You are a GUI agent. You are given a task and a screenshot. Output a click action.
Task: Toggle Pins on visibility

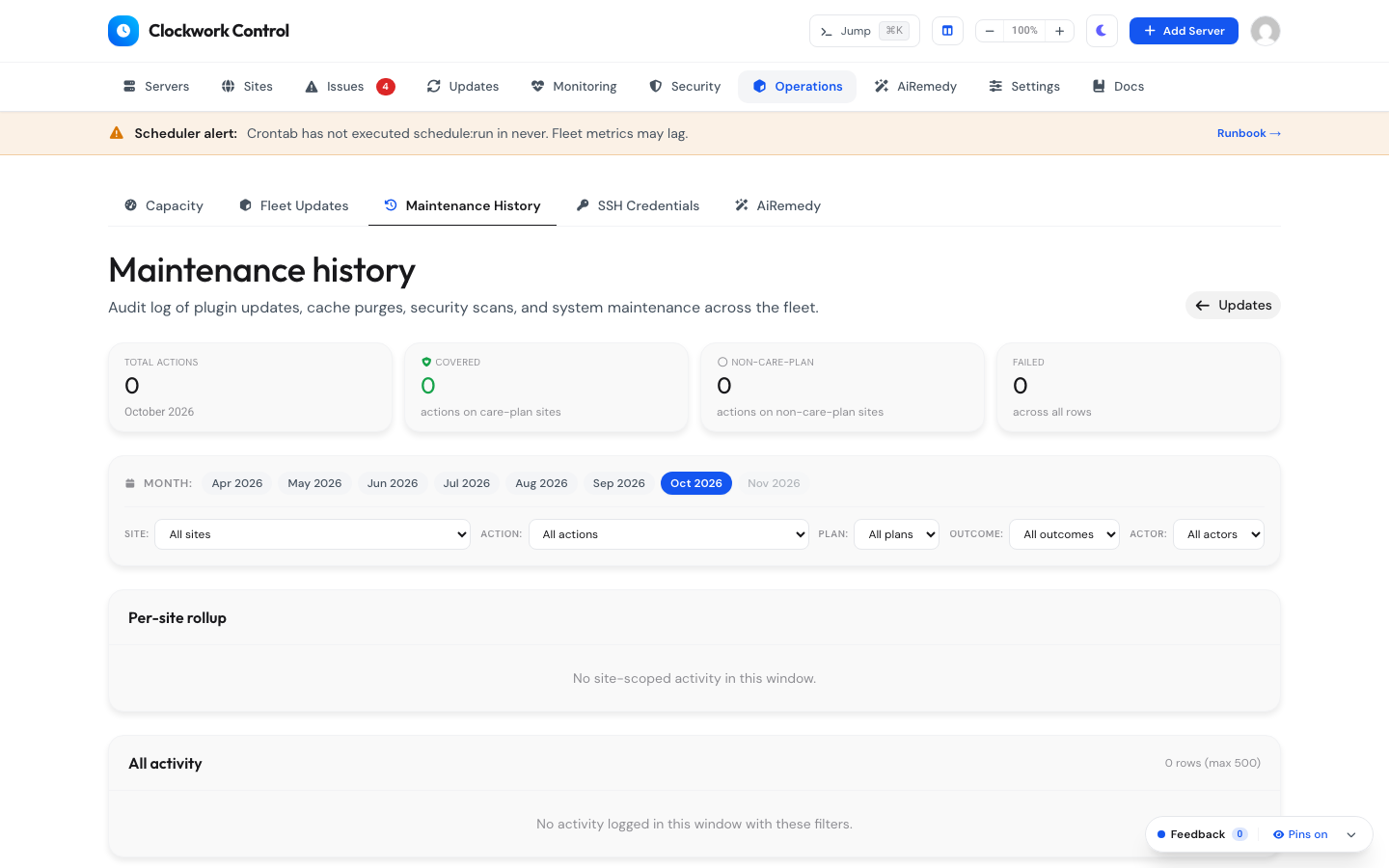pyautogui.click(x=1300, y=834)
